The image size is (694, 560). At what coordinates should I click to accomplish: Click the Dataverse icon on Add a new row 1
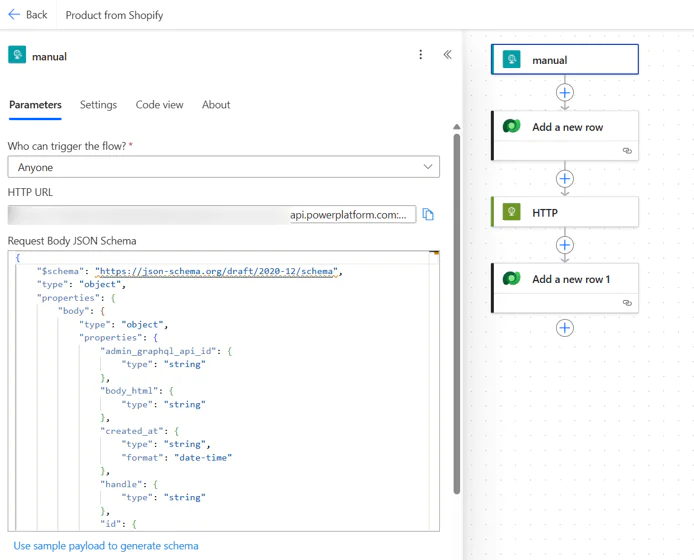(511, 278)
